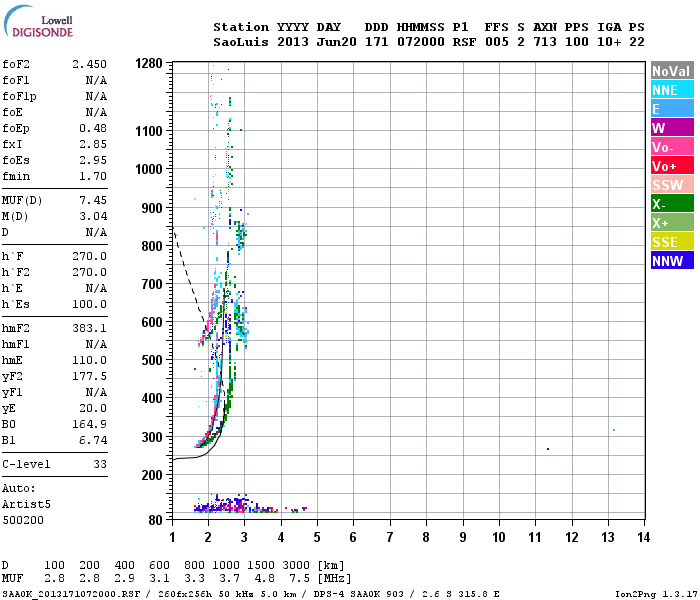Image resolution: width=700 pixels, height=600 pixels.
Task: Click the isolated blue echo near 11 MHz
Action: tap(548, 449)
